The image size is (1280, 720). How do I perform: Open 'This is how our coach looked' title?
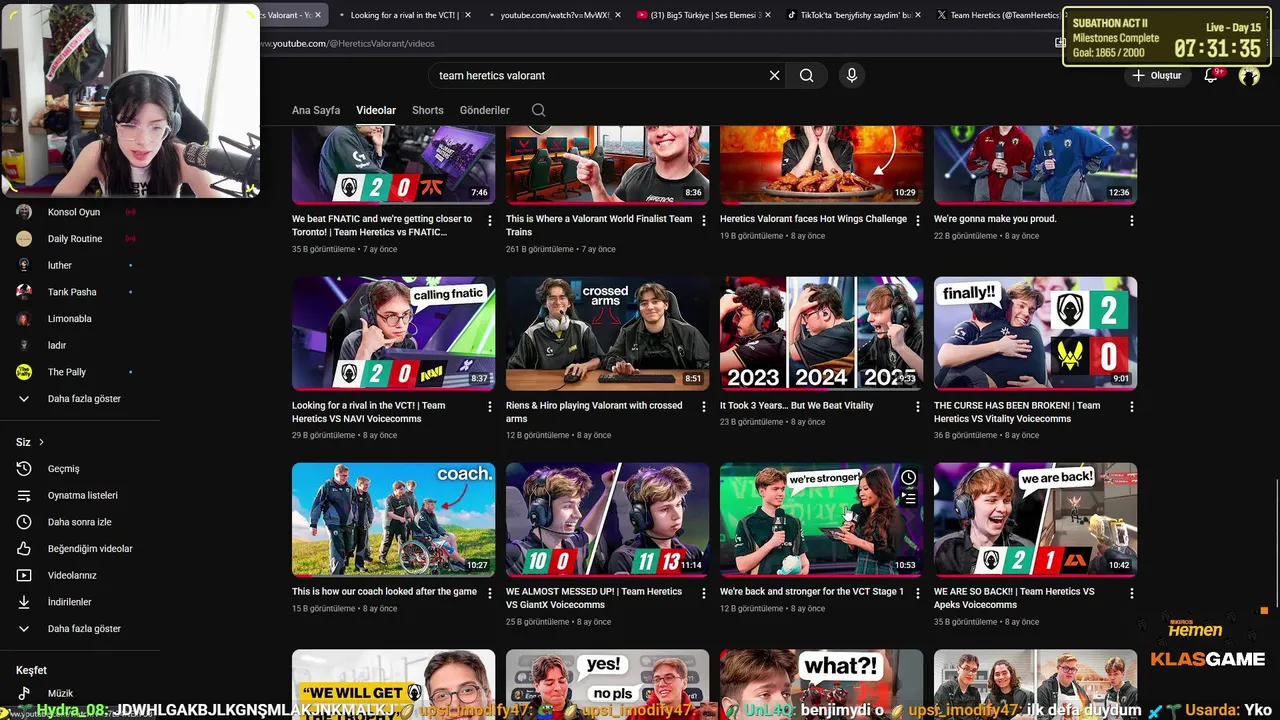[x=384, y=591]
